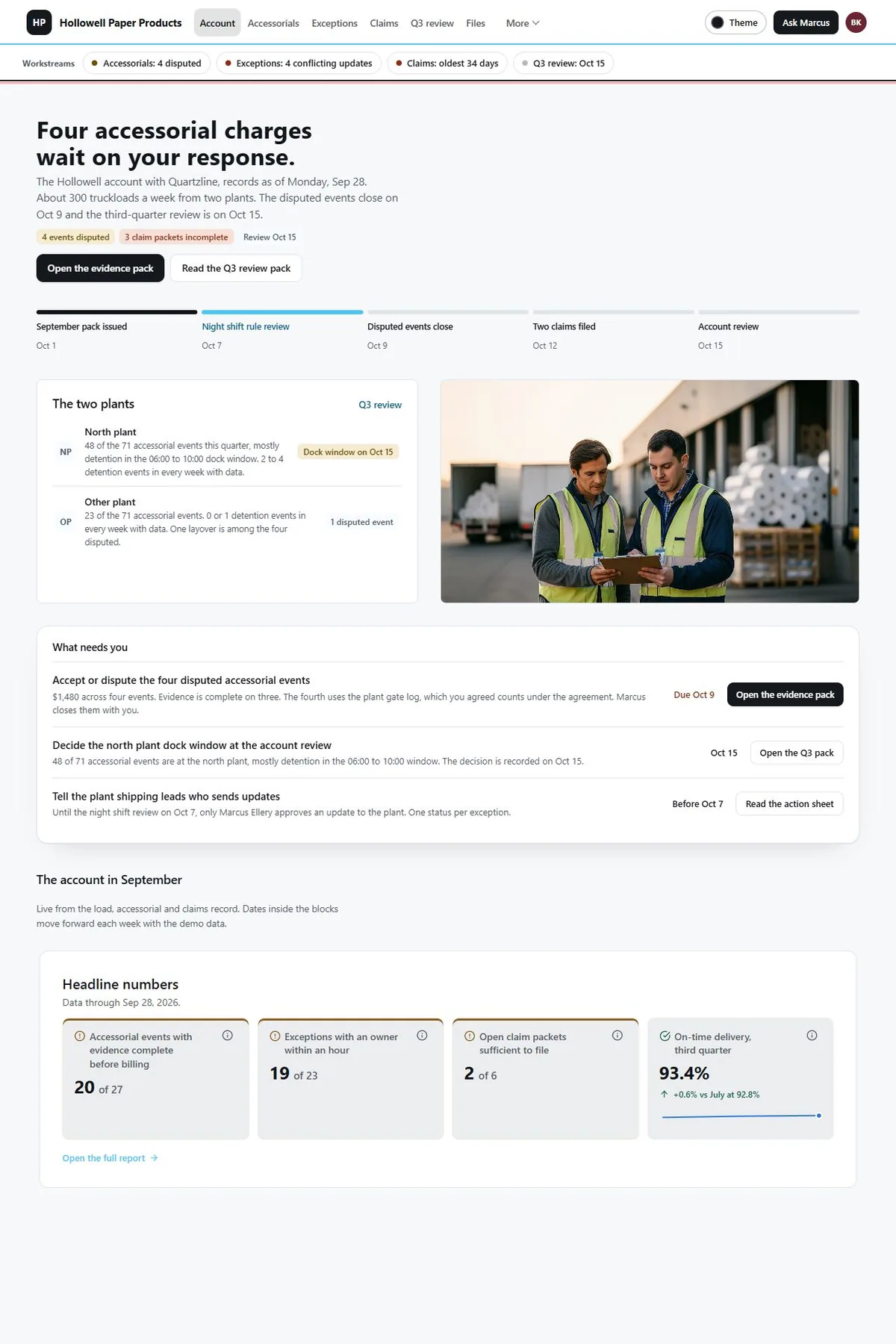Click Open the Q3 pack button
The image size is (896, 1344).
pos(797,753)
